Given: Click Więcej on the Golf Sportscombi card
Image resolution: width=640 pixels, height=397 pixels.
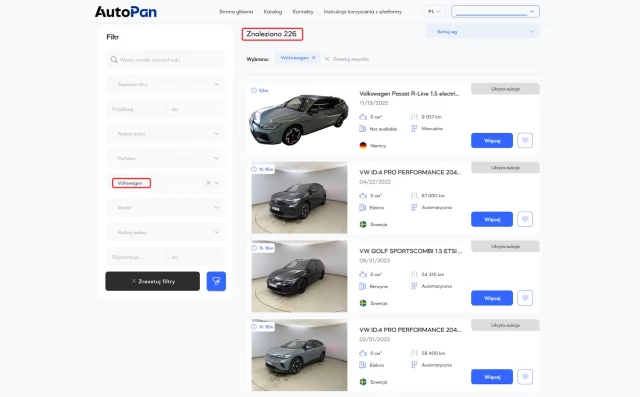Looking at the screenshot, I should coord(492,298).
